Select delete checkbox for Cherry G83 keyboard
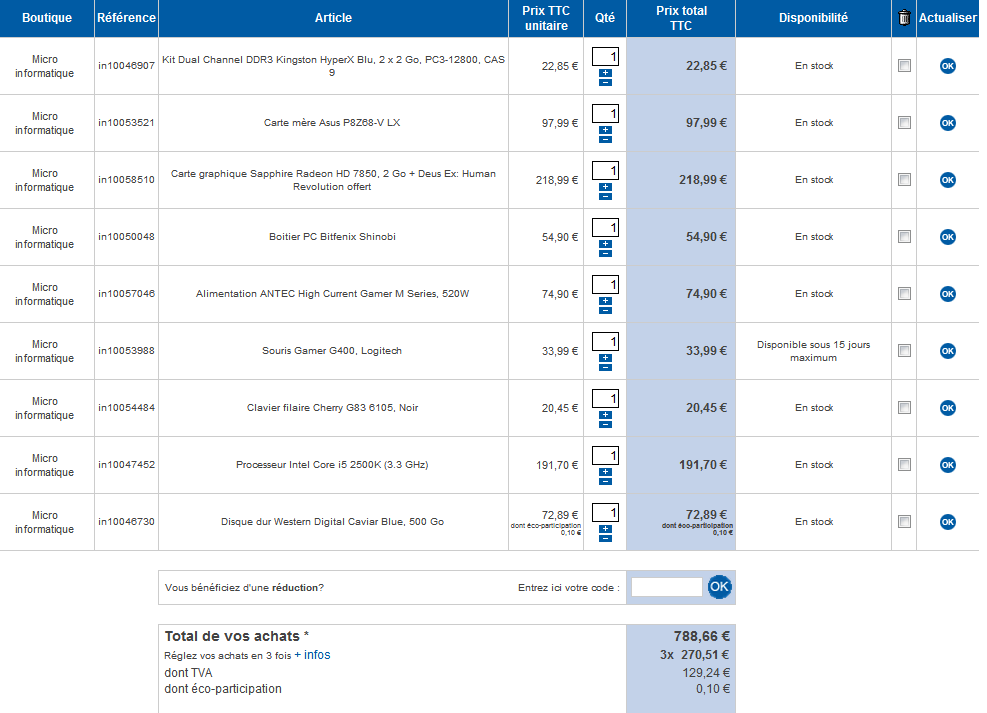Screen dimensions: 987x713 [904, 408]
